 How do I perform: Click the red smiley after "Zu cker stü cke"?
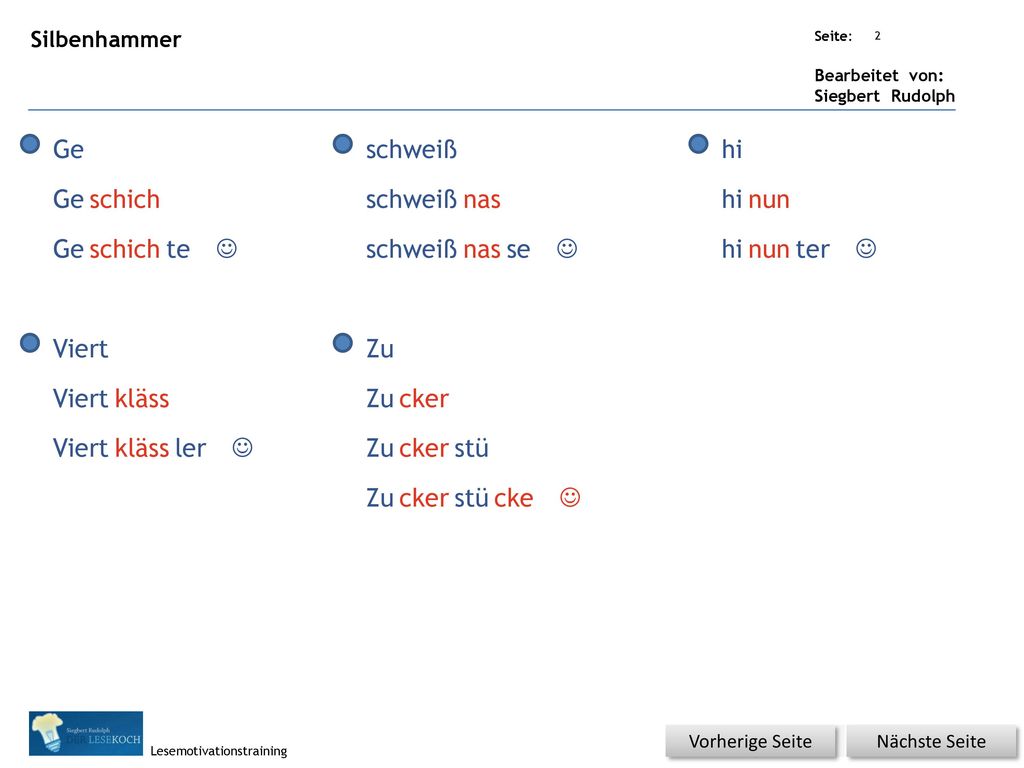pyautogui.click(x=570, y=498)
